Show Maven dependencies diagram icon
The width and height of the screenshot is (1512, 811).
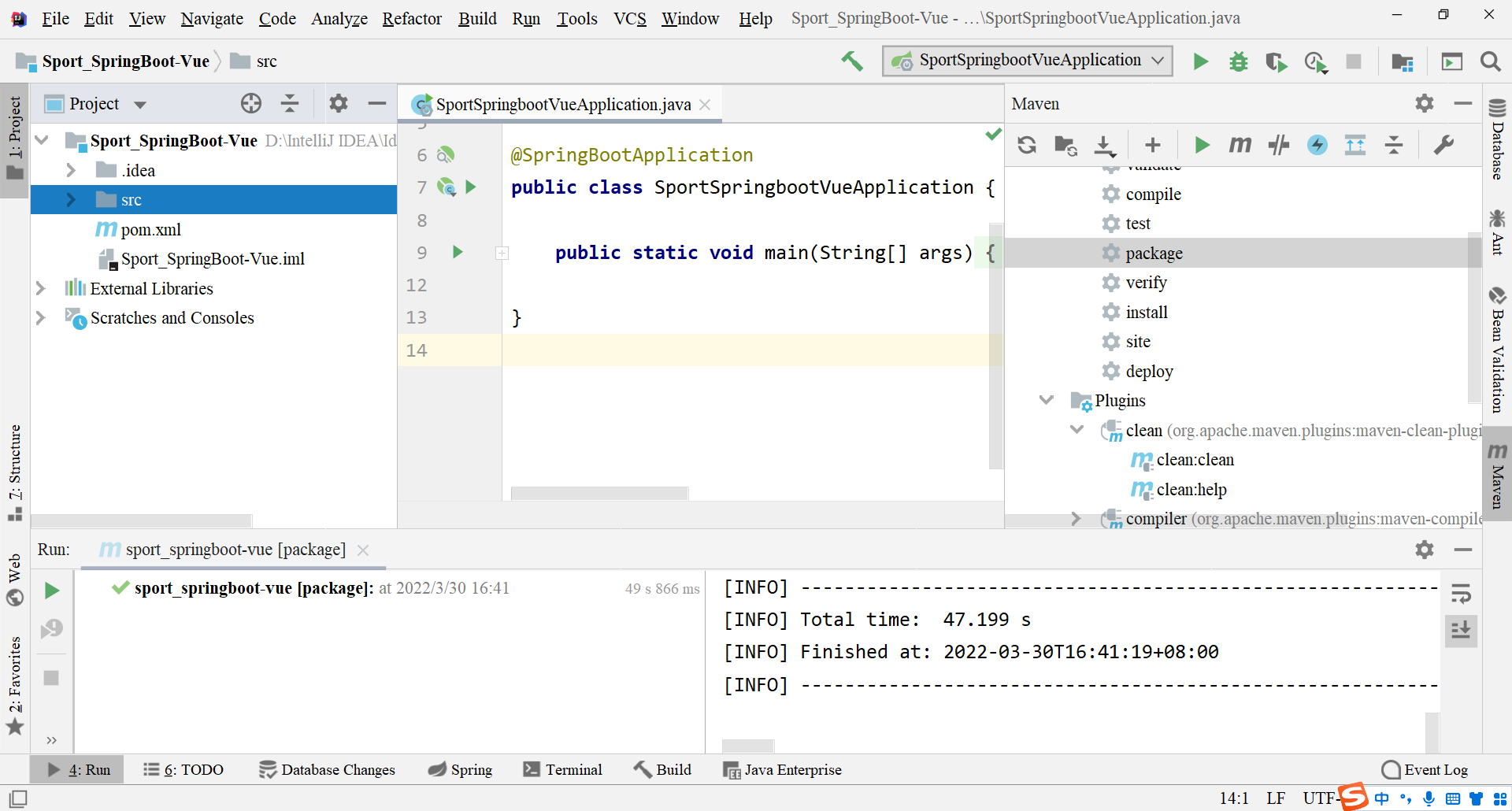click(1355, 145)
